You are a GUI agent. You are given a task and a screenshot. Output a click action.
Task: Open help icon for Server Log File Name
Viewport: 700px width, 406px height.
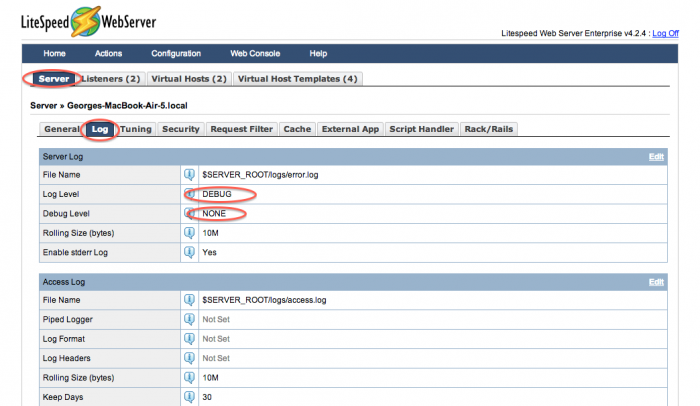(189, 175)
